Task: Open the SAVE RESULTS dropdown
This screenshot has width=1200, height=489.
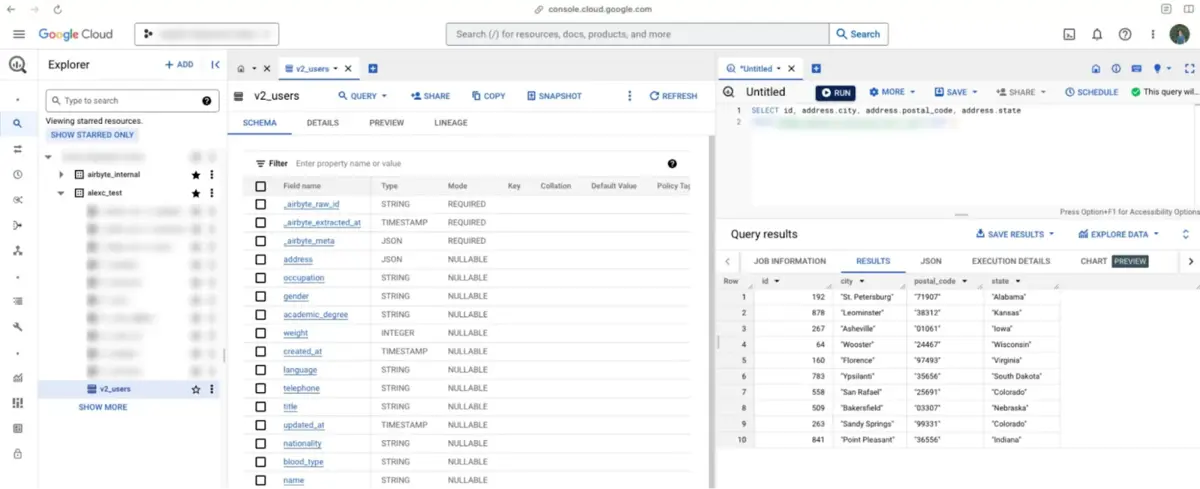Action: 1015,234
